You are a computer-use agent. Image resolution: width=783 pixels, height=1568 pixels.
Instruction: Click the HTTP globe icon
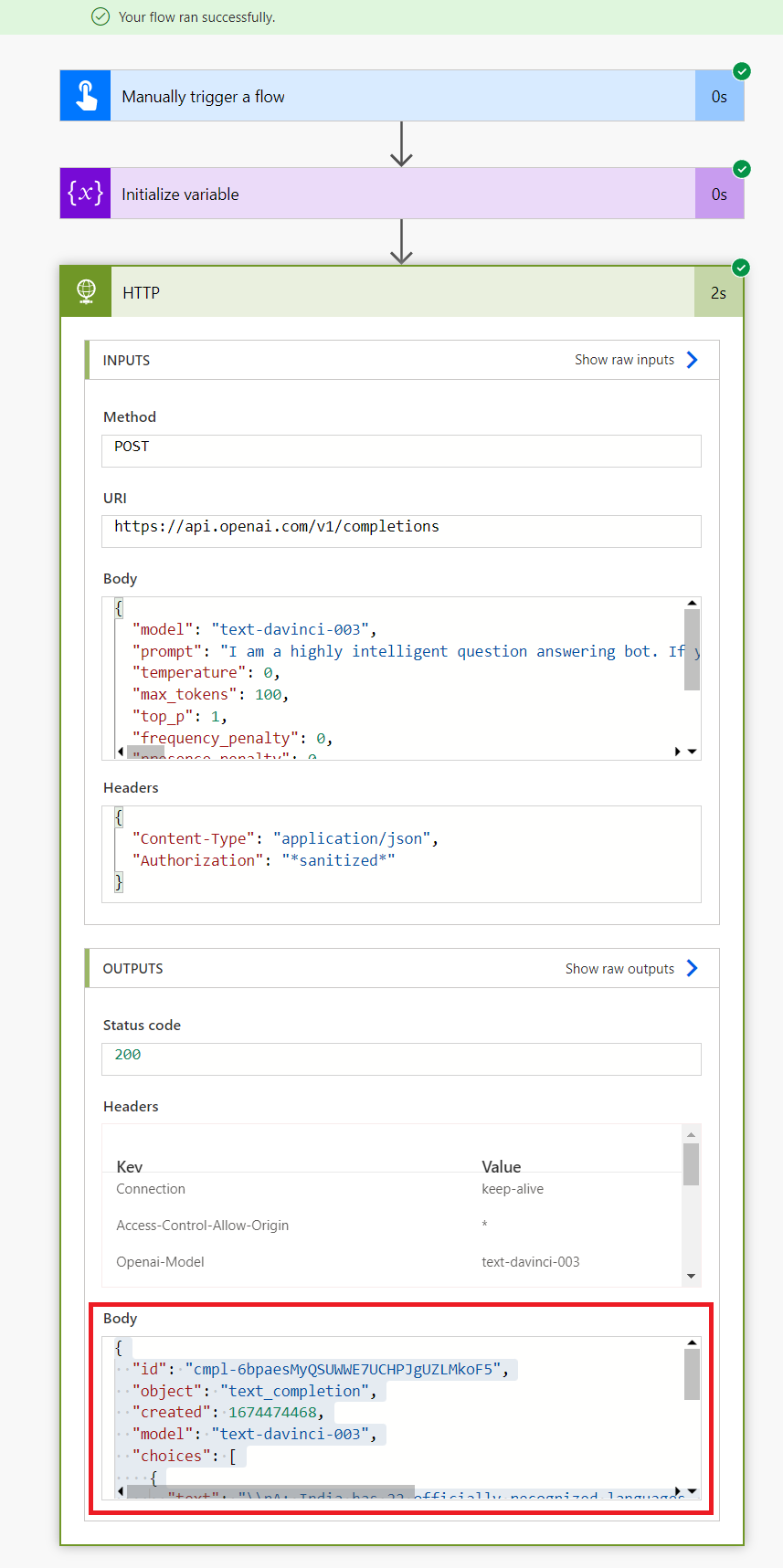coord(86,291)
